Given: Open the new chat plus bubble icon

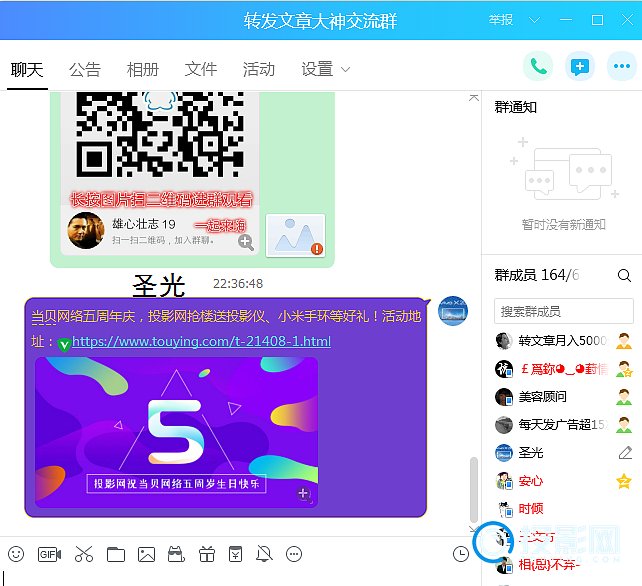Looking at the screenshot, I should pos(580,66).
